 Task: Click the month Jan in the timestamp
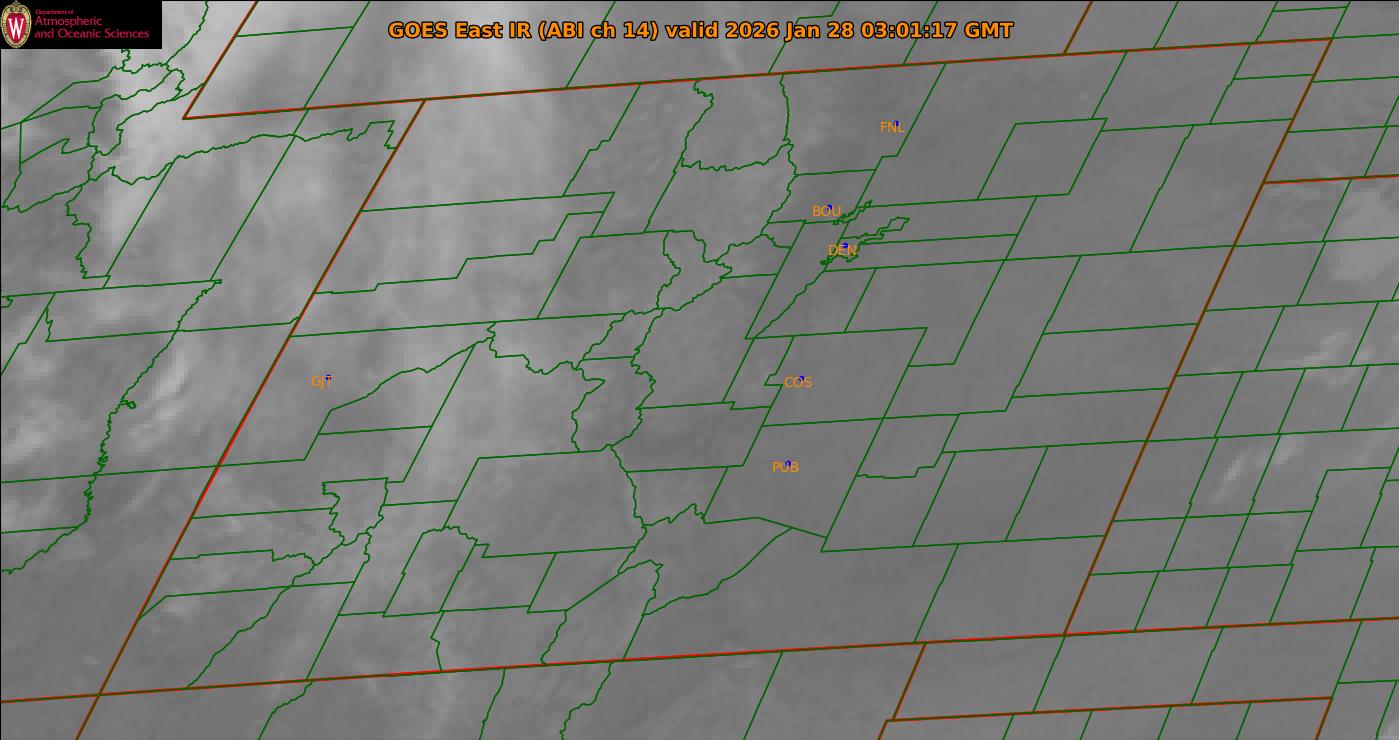click(803, 30)
